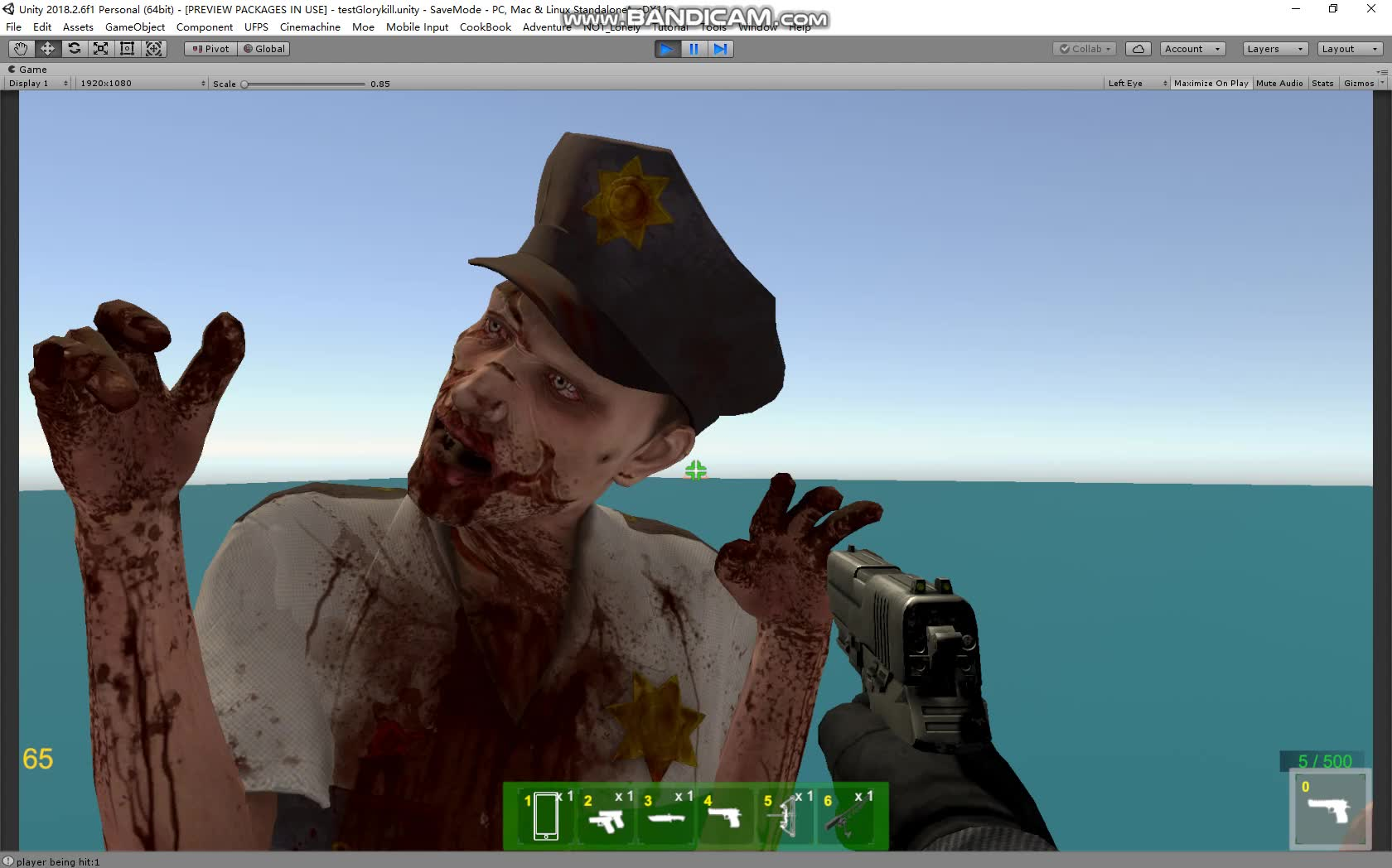Image resolution: width=1392 pixels, height=868 pixels.
Task: Select the Rect transform tool
Action: [127, 49]
